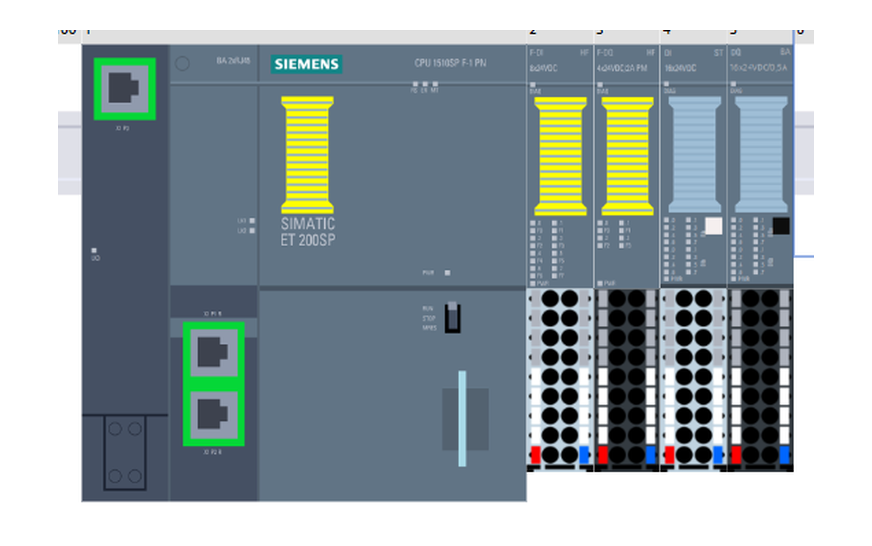Click slot number 2 in the rack header
872x546 pixels.
tap(533, 32)
